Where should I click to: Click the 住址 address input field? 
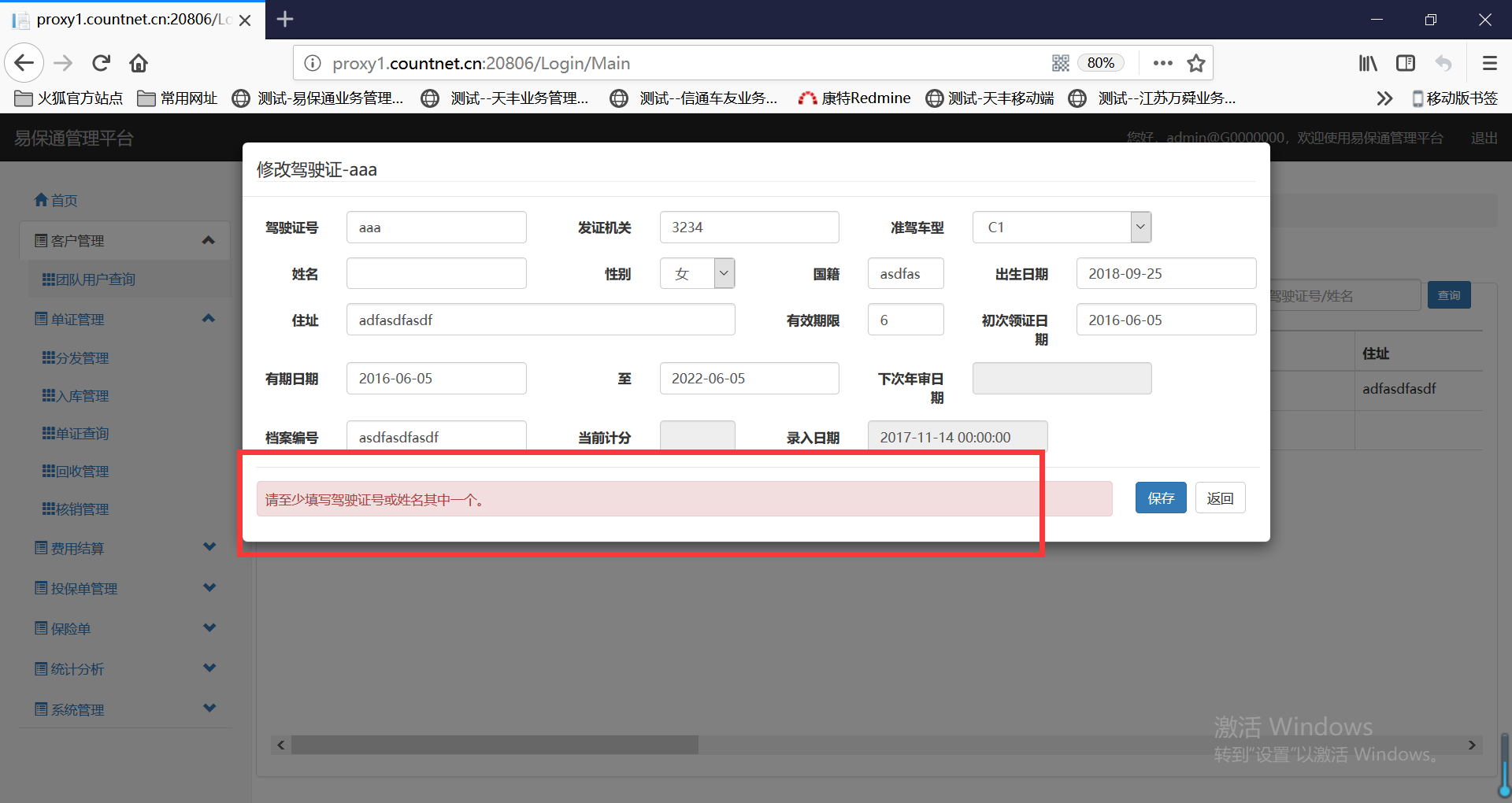(540, 320)
